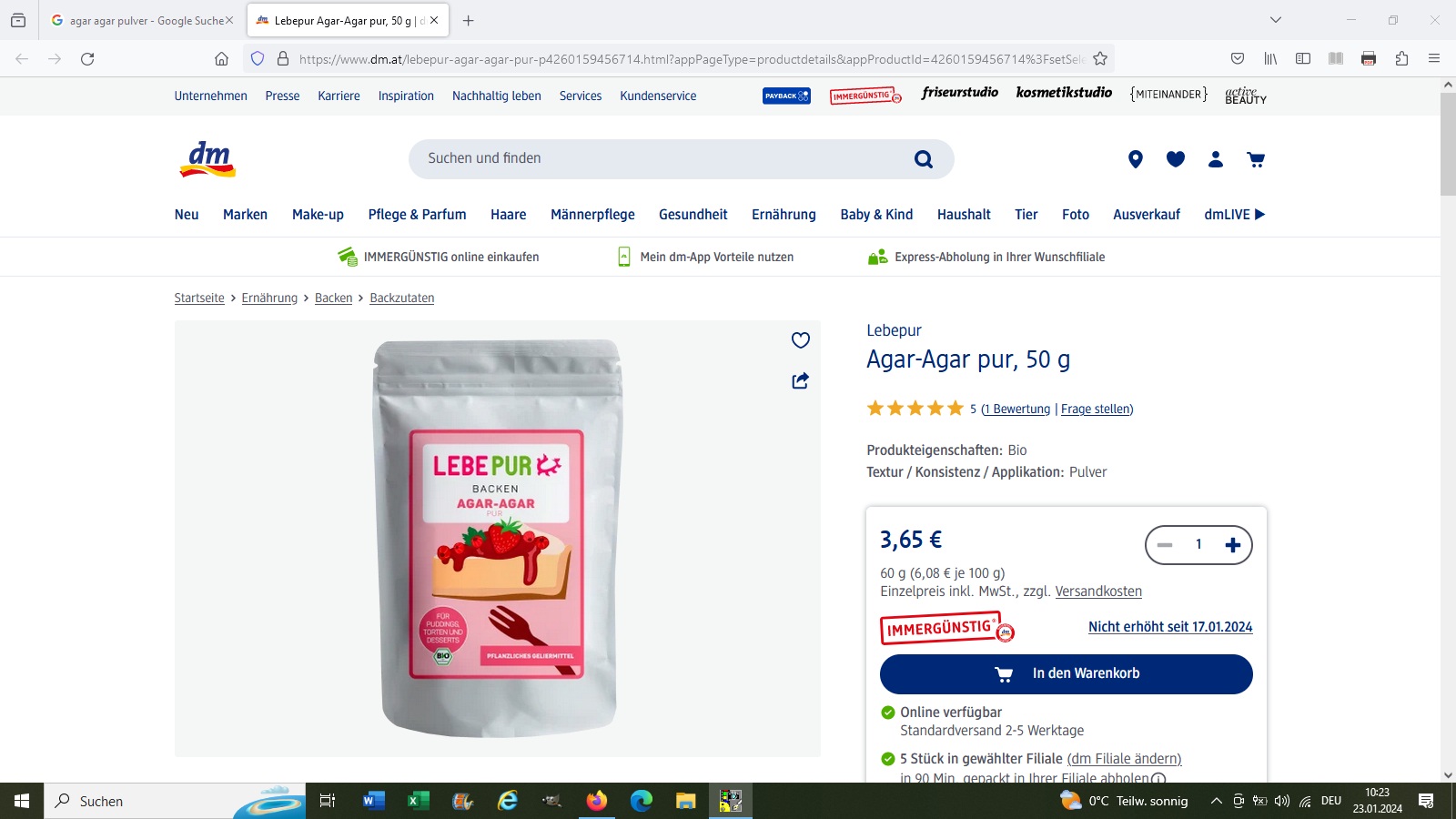The image size is (1456, 819).
Task: Click the dm logo
Action: (208, 159)
